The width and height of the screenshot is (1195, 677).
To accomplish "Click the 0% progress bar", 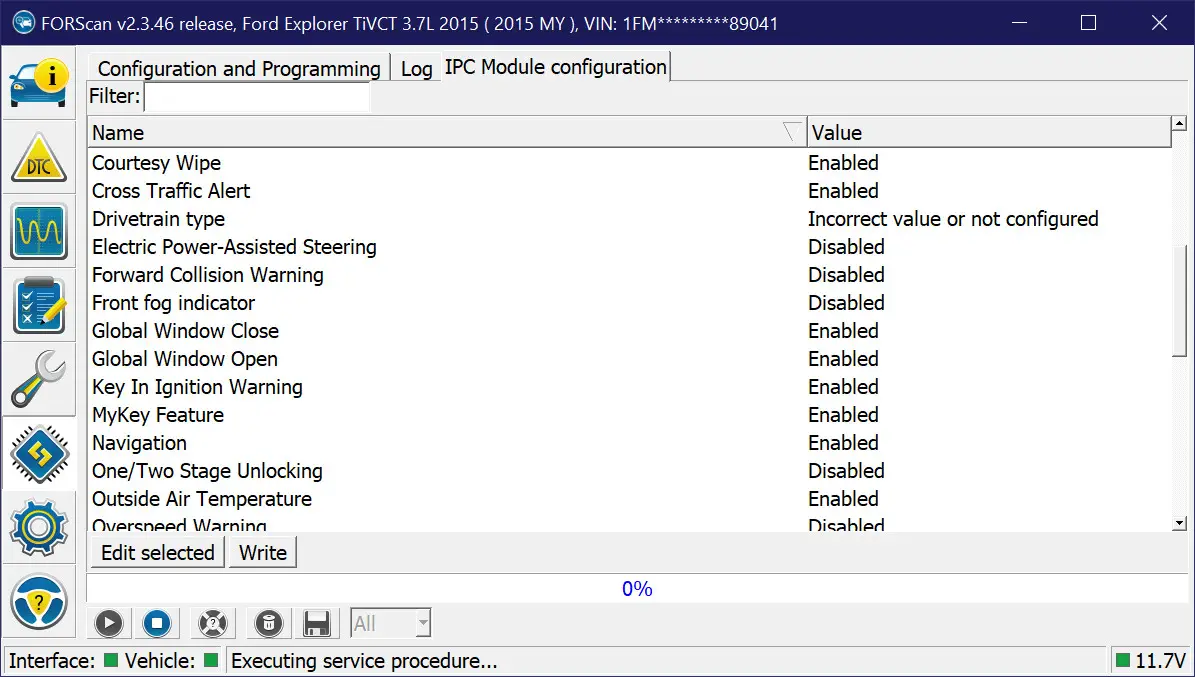I will (637, 589).
